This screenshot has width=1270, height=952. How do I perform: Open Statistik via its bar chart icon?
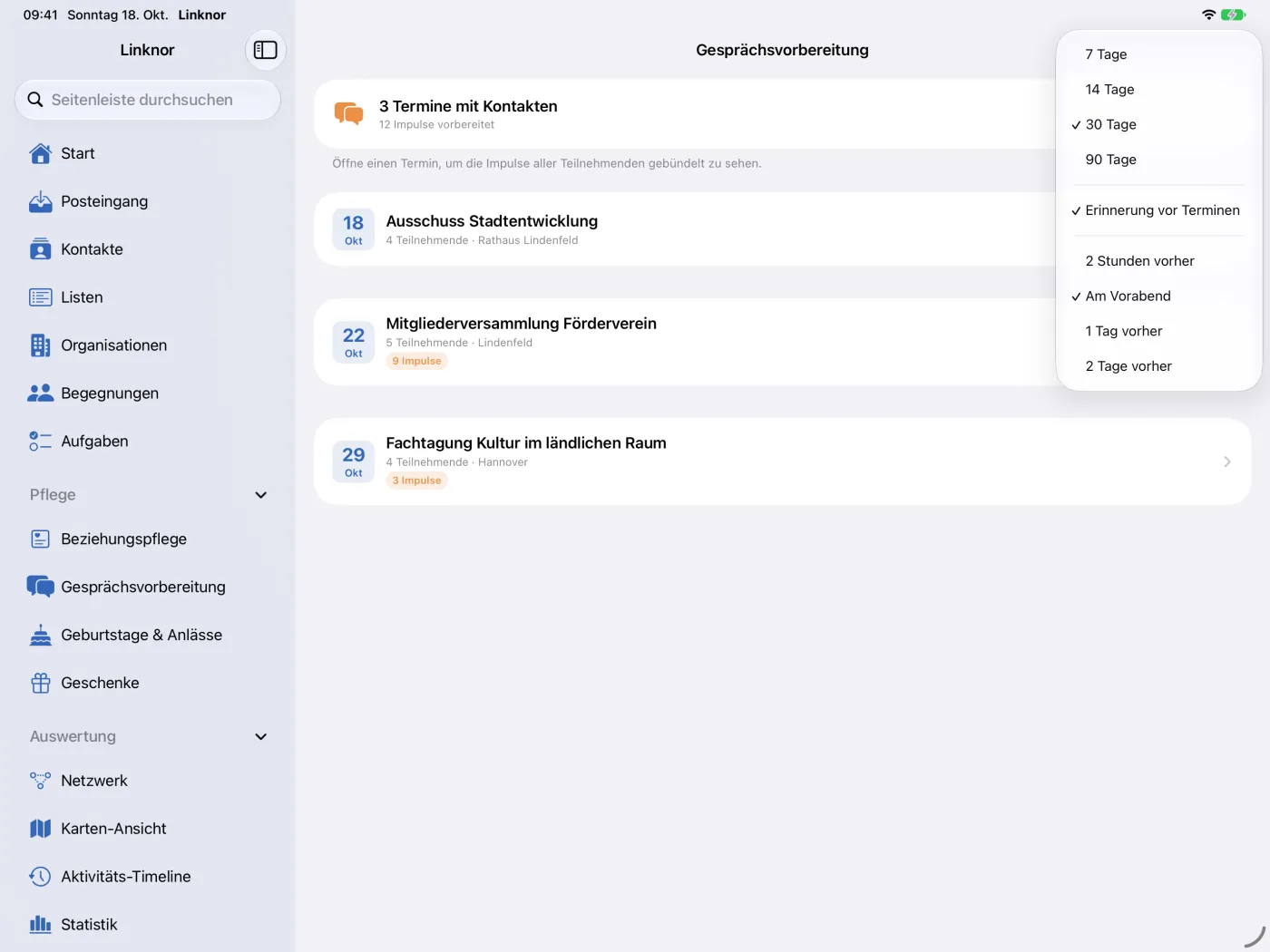41,925
